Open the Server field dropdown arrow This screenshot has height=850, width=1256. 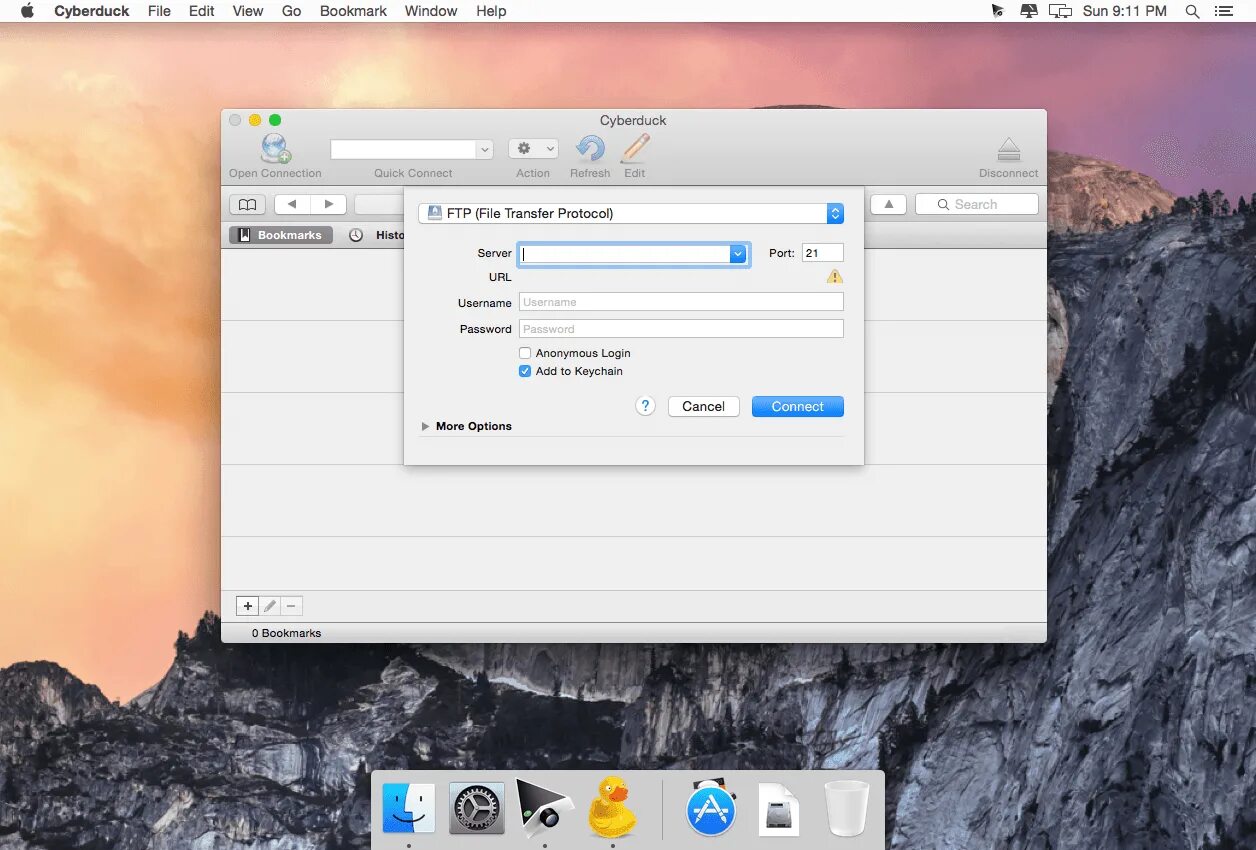tap(738, 254)
